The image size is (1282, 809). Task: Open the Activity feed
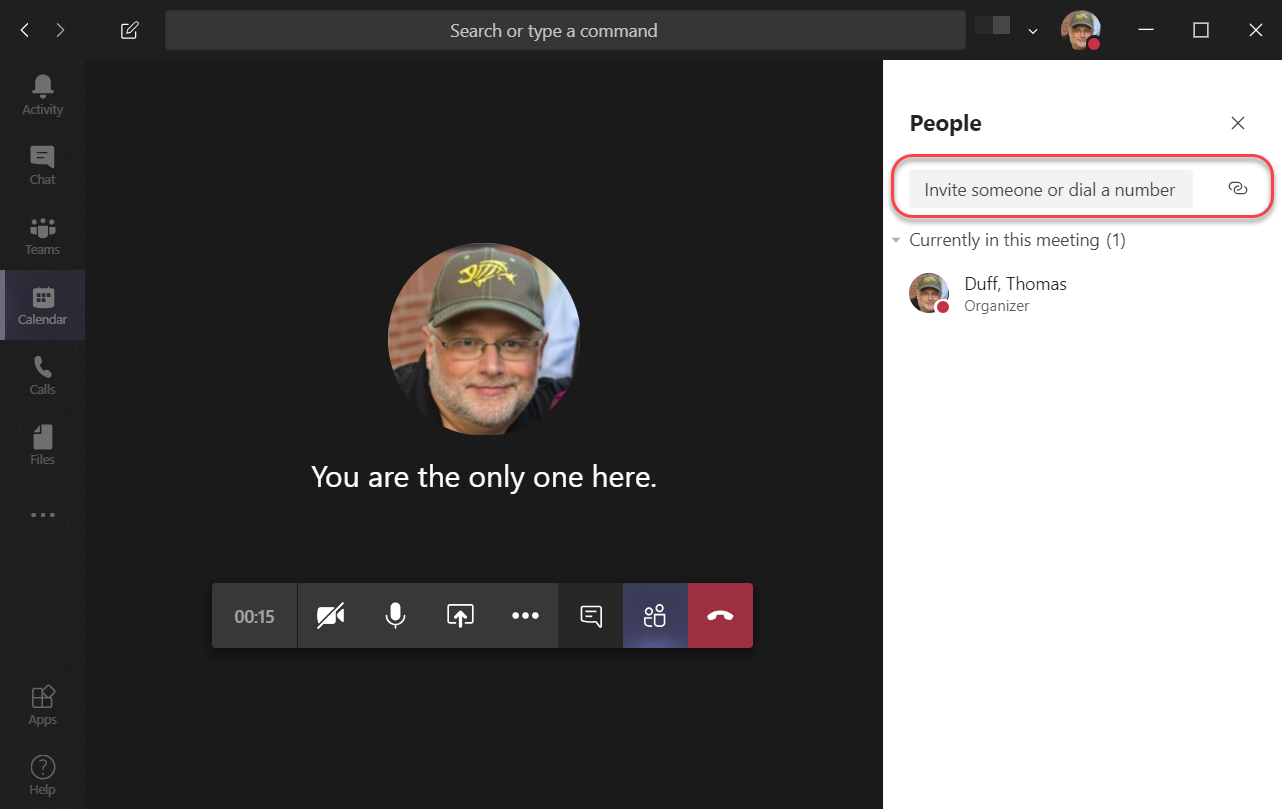pyautogui.click(x=41, y=93)
